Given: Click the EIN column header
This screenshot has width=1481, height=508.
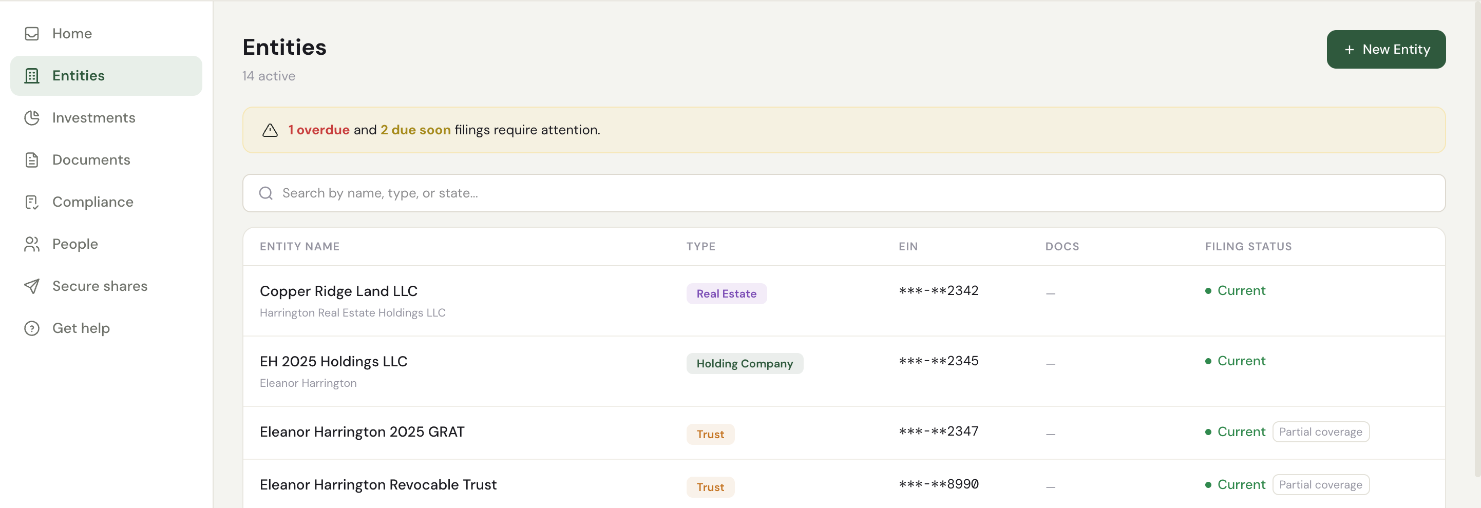Looking at the screenshot, I should click(x=908, y=246).
